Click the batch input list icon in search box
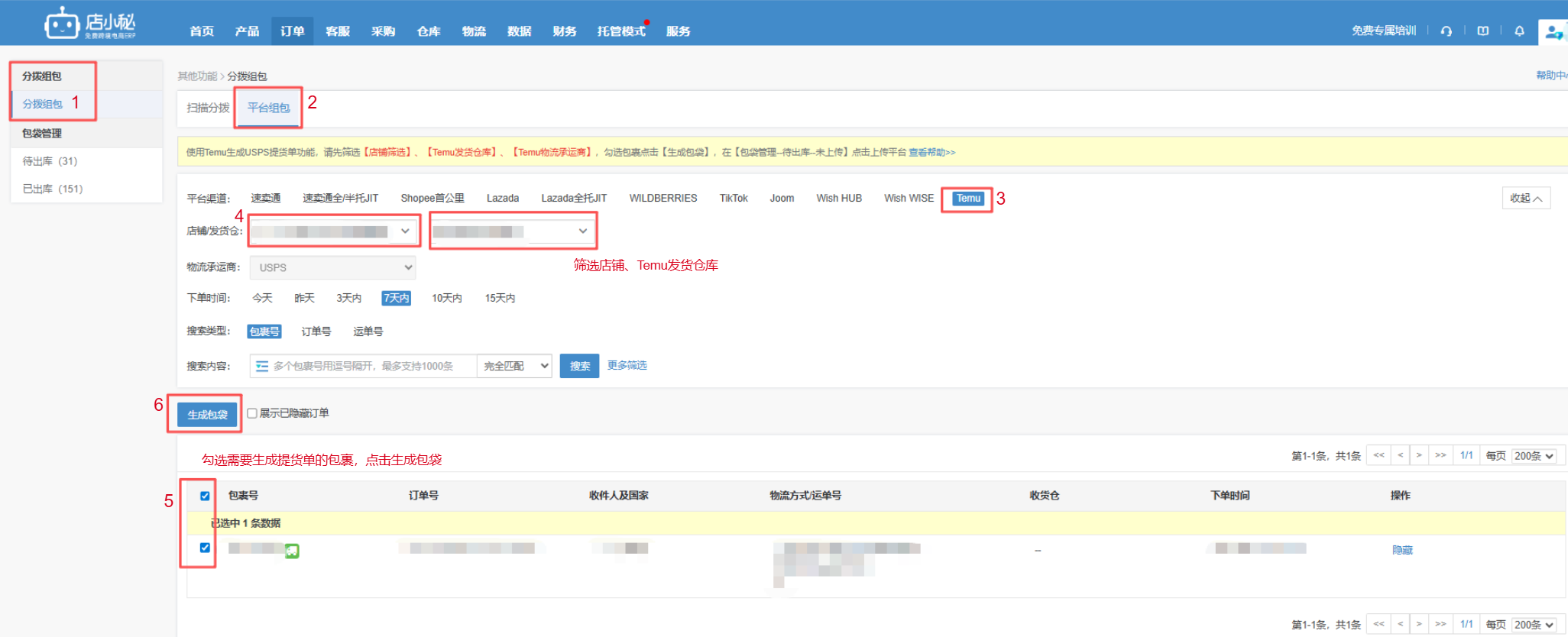The image size is (1568, 637). (x=262, y=366)
